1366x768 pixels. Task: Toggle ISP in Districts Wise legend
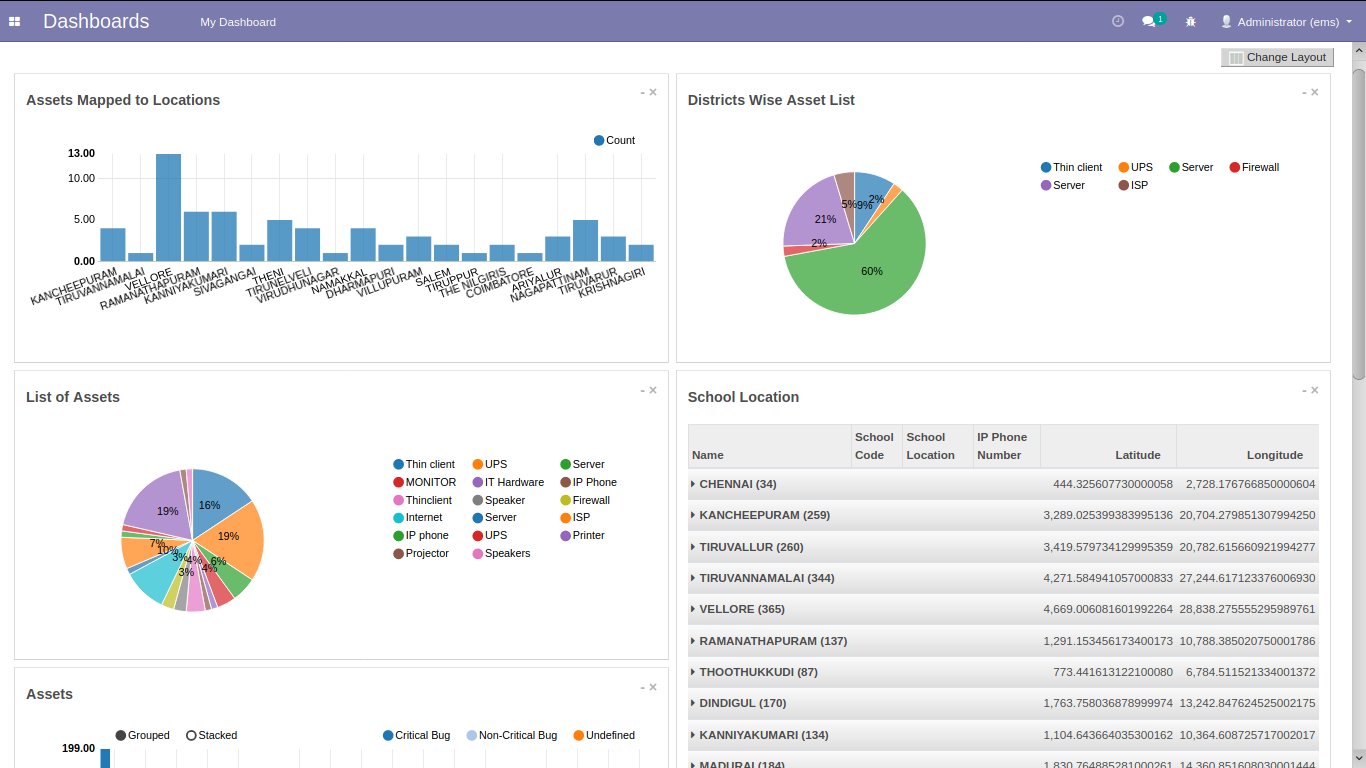[x=1133, y=185]
